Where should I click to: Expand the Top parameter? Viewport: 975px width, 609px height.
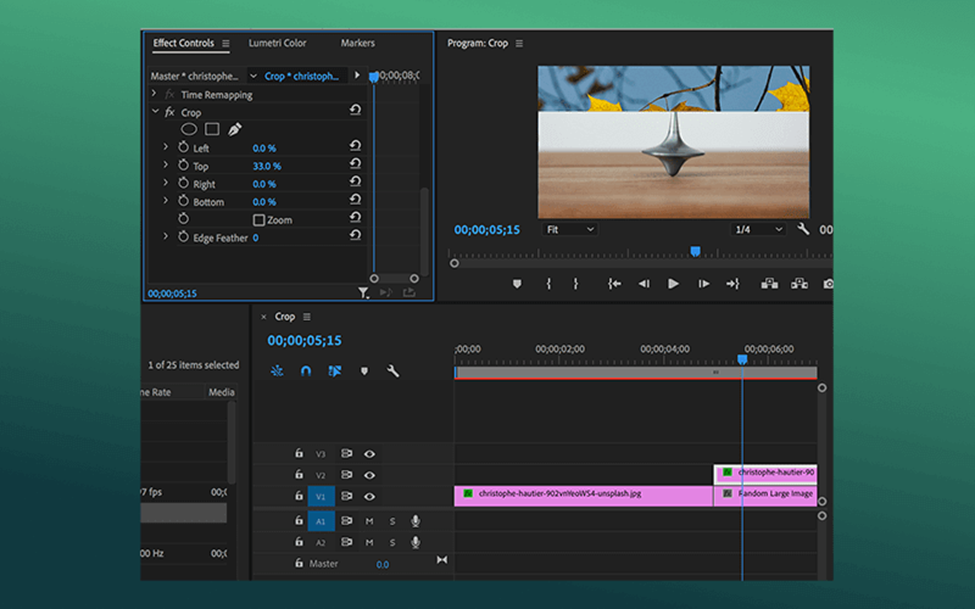[165, 165]
